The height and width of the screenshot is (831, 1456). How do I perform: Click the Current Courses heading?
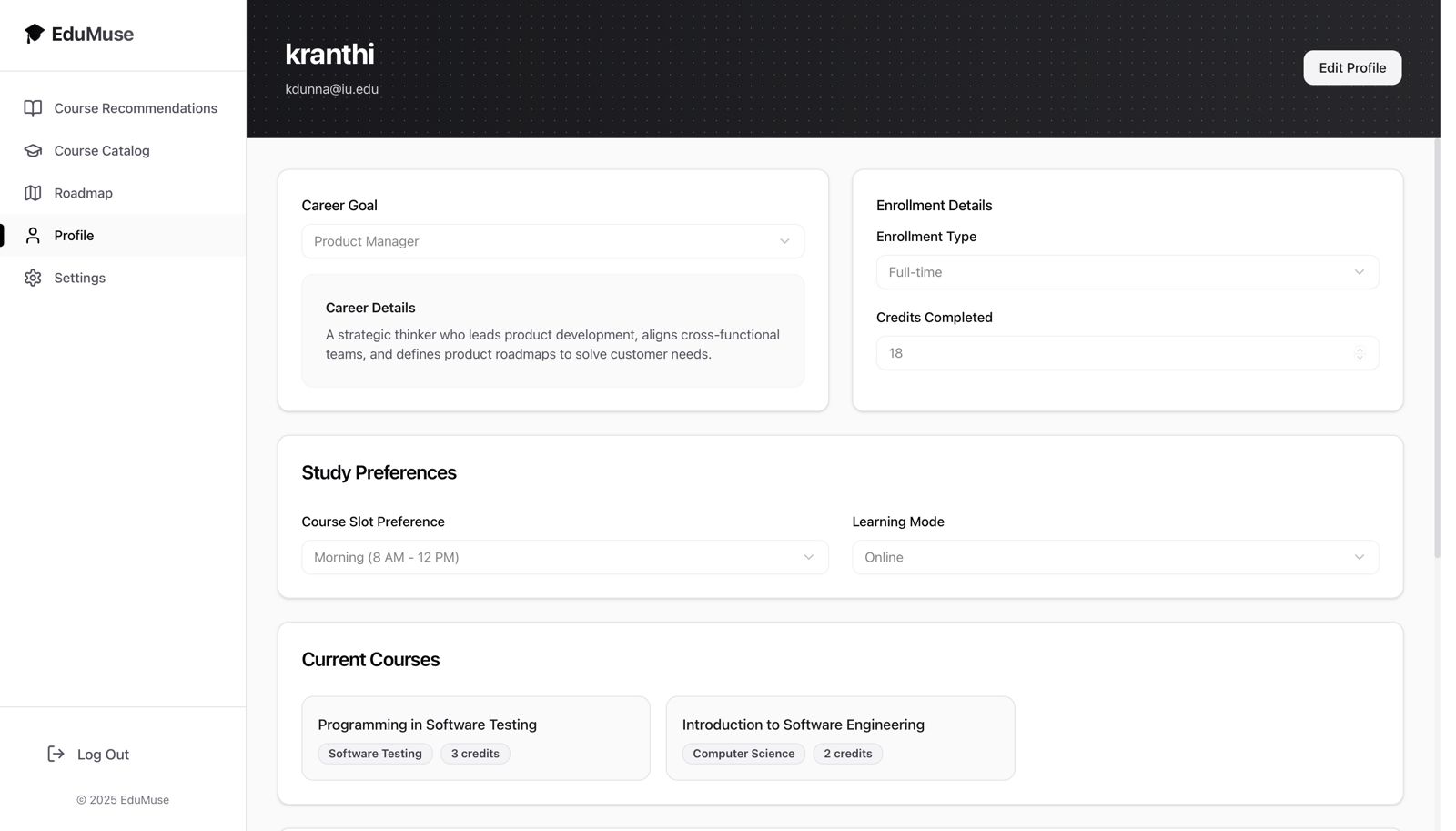click(370, 660)
